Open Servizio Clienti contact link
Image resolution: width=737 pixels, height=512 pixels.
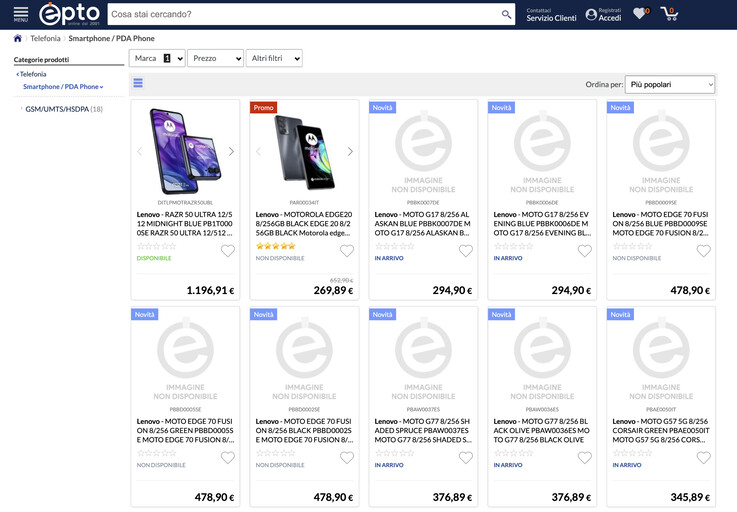551,18
